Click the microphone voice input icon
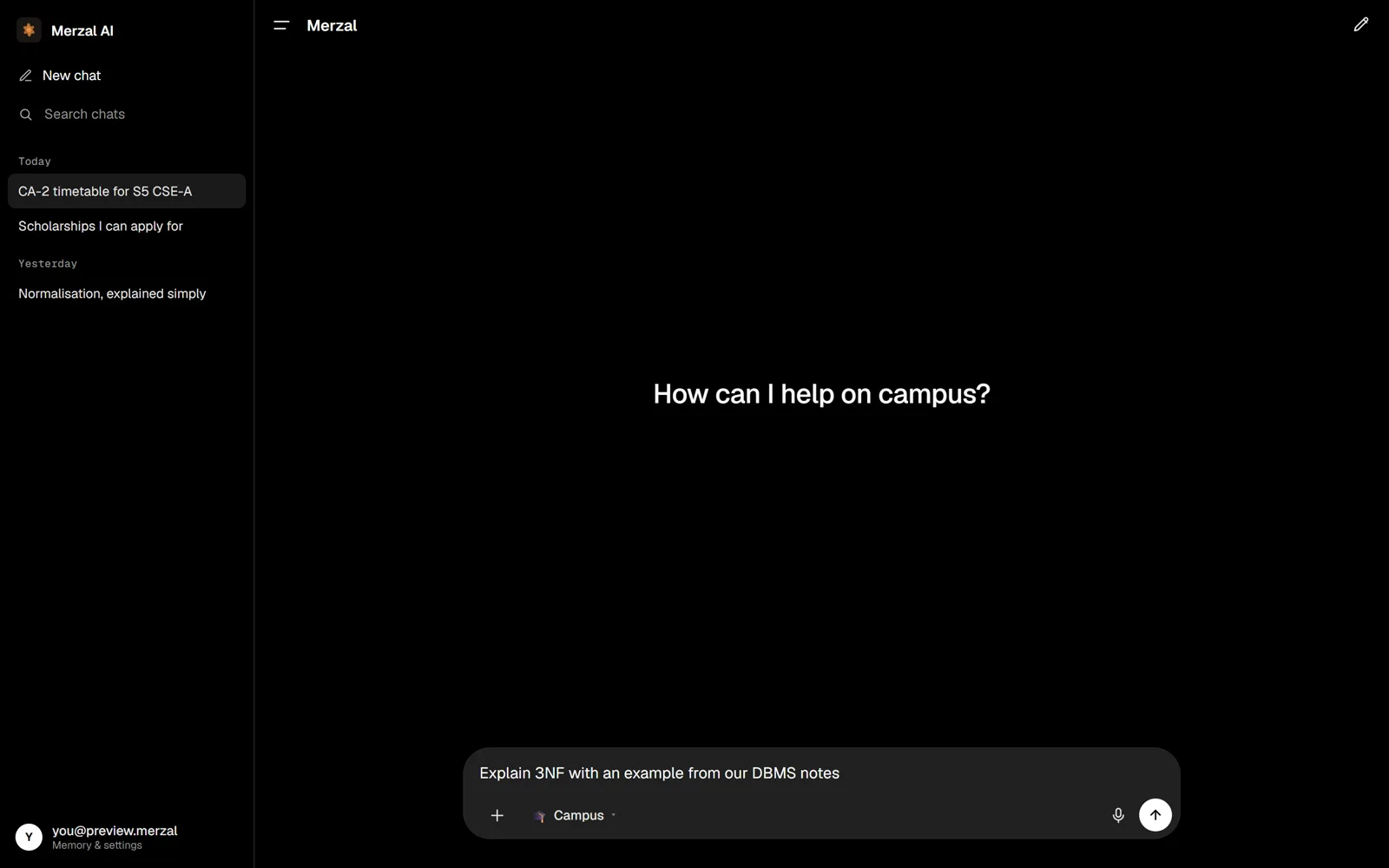Screen dimensions: 1389x868 tap(1118, 815)
